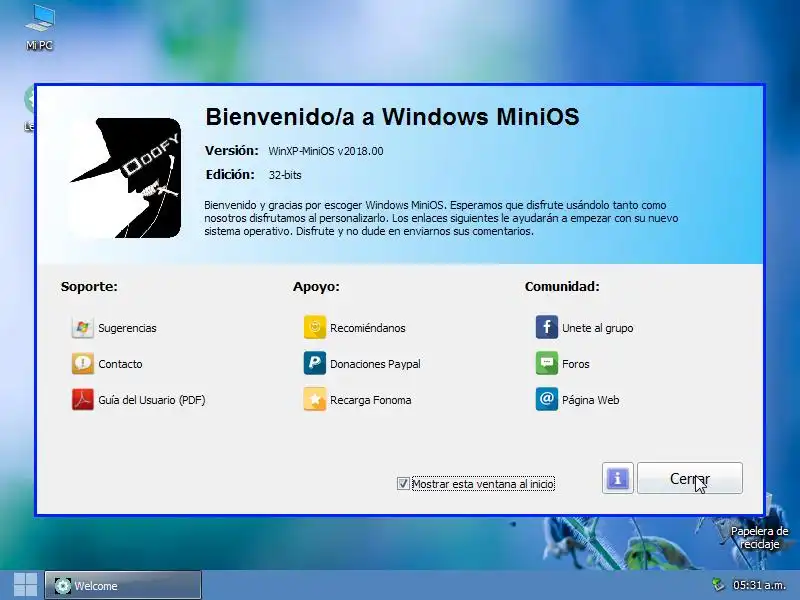Open the Sugerencias link text
Image resolution: width=800 pixels, height=600 pixels.
pos(127,328)
